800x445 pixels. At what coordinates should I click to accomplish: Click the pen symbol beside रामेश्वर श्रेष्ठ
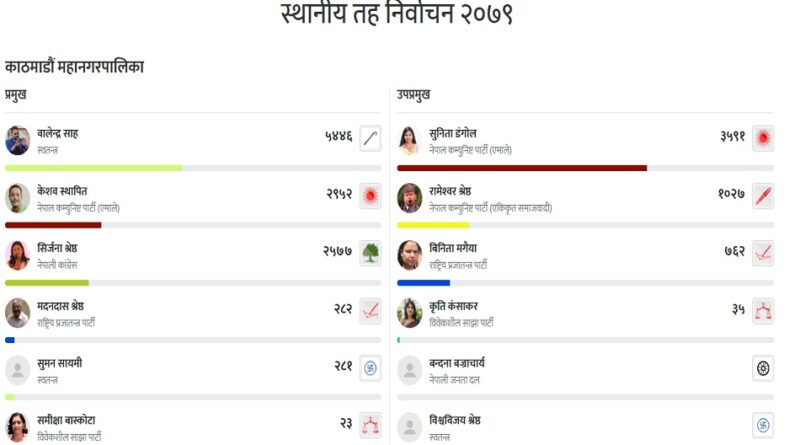pos(763,196)
